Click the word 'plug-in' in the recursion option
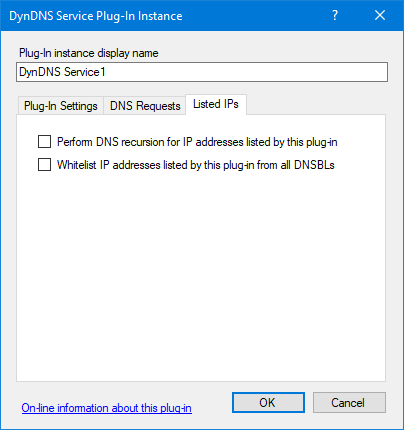The height and width of the screenshot is (430, 404). click(x=322, y=142)
